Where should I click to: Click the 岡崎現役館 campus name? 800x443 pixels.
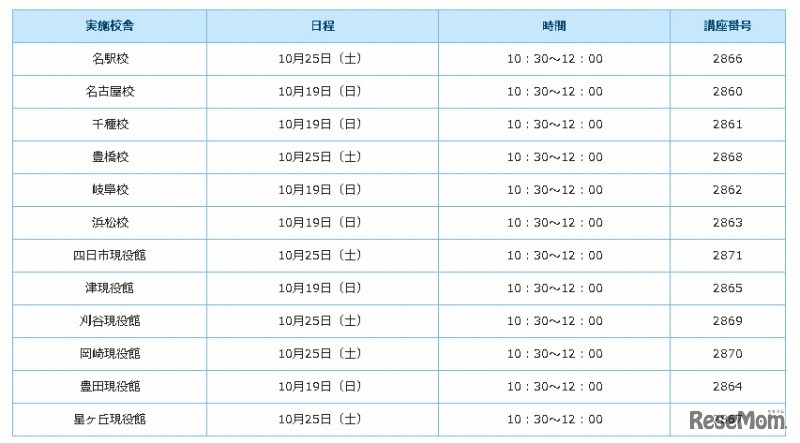point(110,353)
